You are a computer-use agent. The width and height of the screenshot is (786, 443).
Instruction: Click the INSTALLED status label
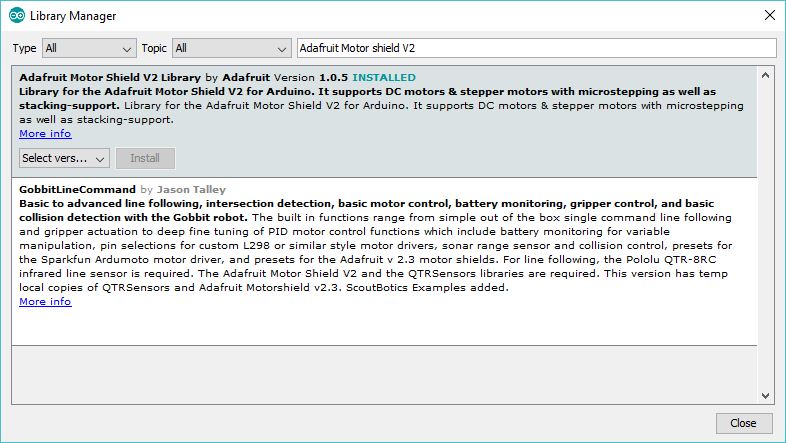pos(384,78)
